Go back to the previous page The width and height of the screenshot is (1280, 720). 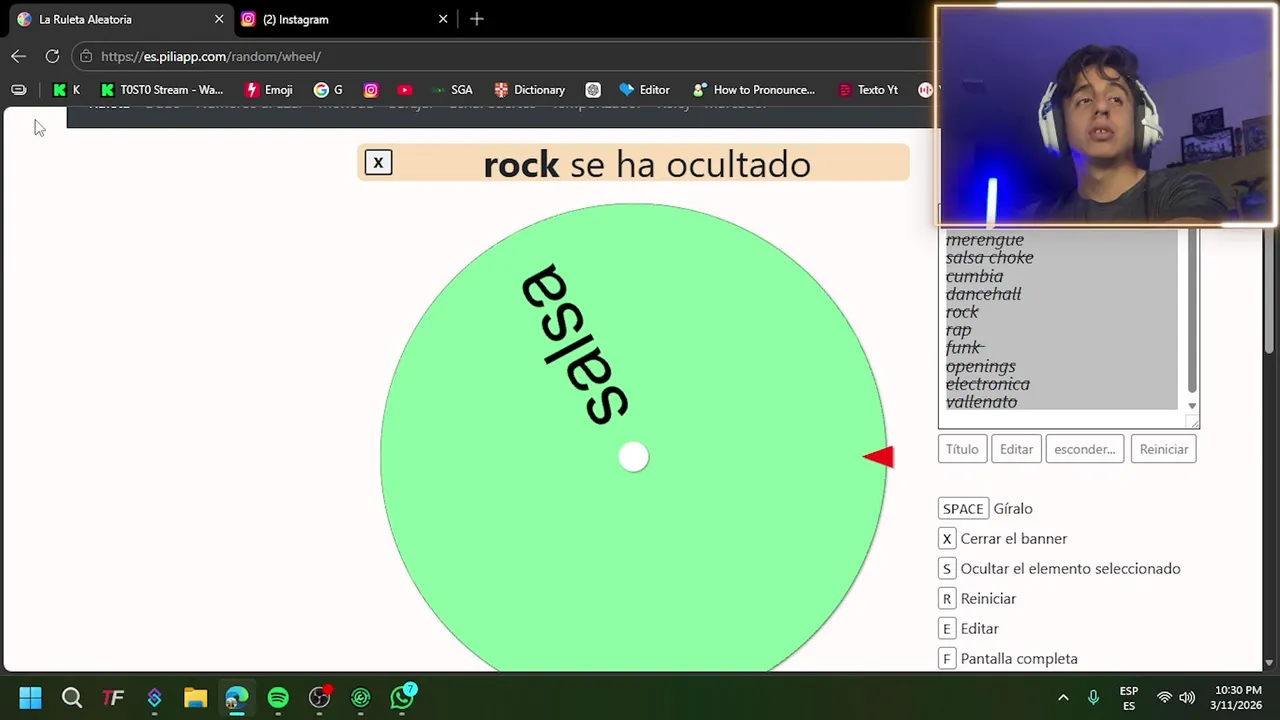pyautogui.click(x=18, y=56)
